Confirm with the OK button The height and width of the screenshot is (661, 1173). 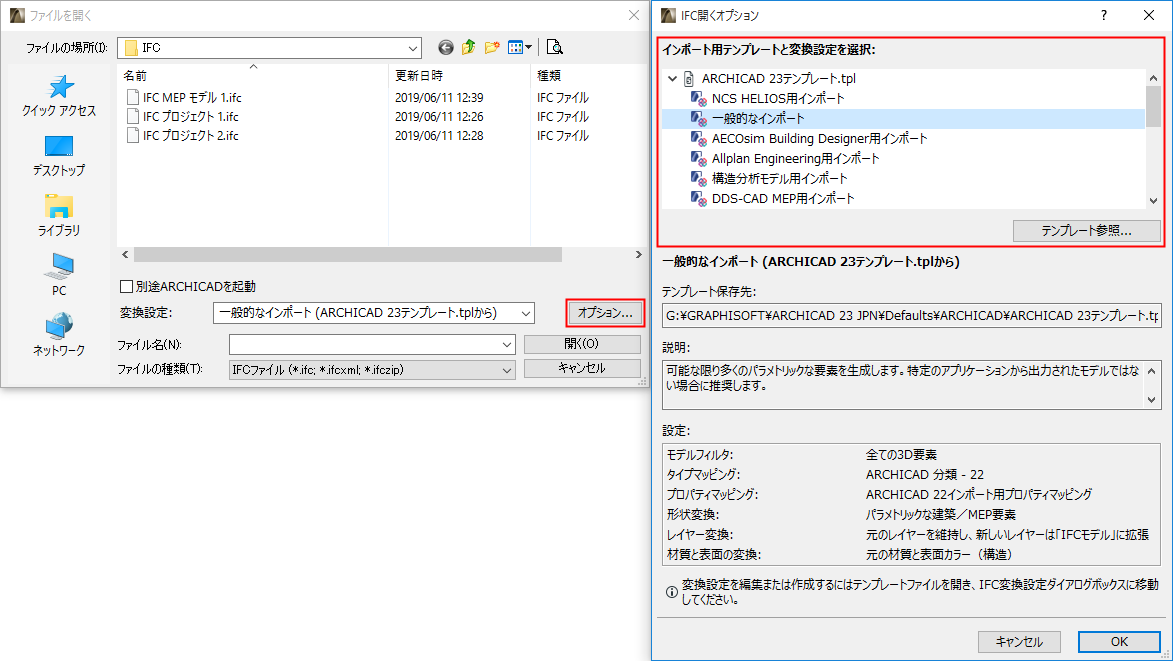coord(1119,642)
